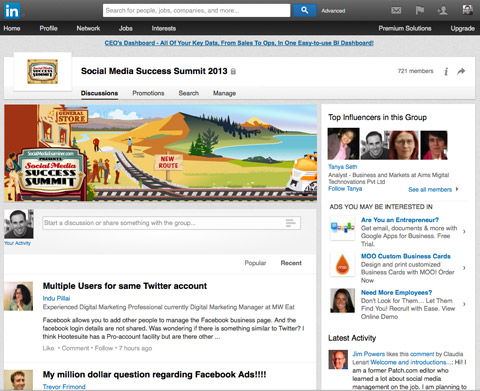480x391 pixels.
Task: Open the Network menu
Action: point(88,28)
